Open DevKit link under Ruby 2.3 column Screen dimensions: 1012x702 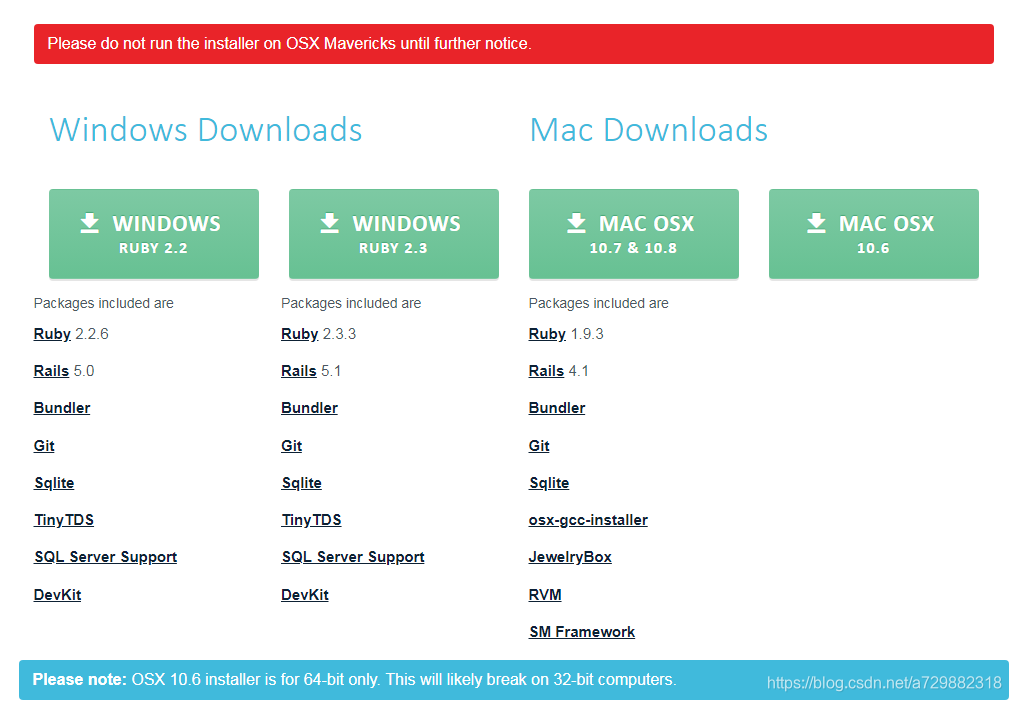305,594
